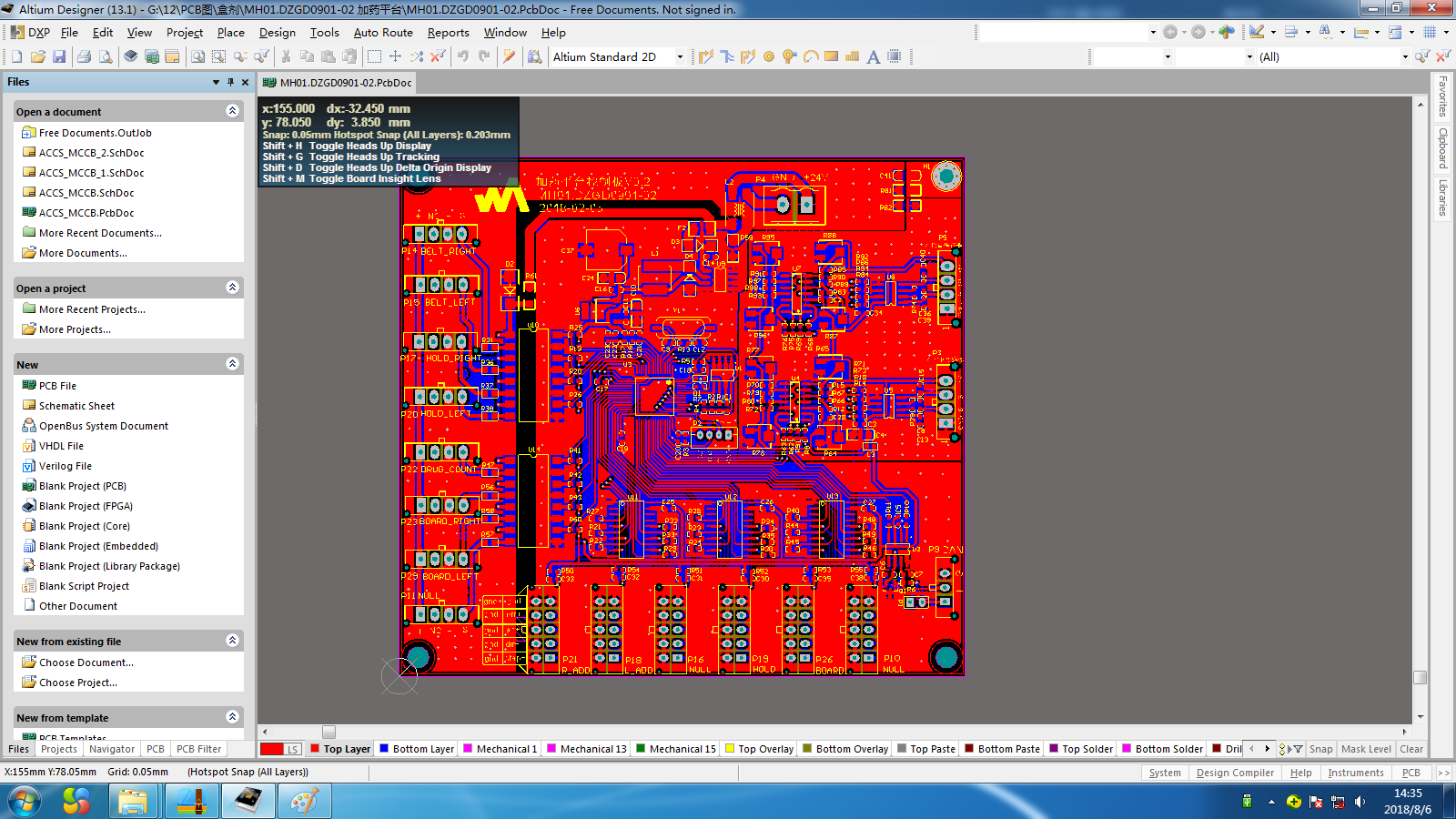Open the Altium Standard 2D view dropdown
This screenshot has height=819, width=1456.
point(680,56)
